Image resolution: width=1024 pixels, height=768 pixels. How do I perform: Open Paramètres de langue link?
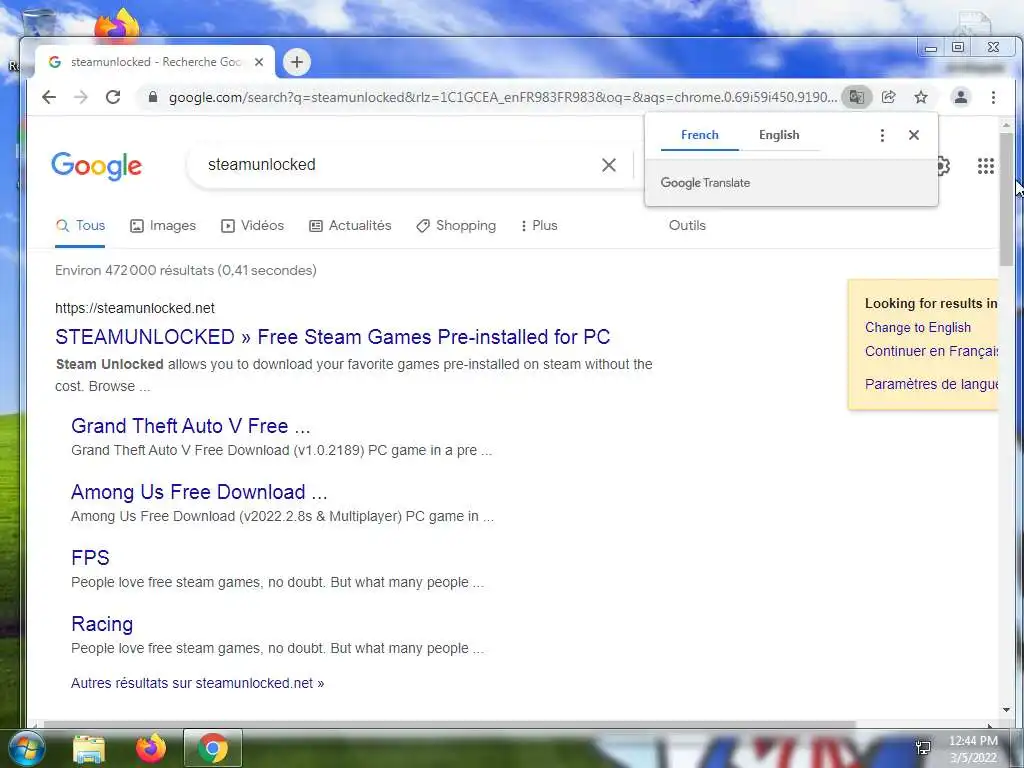(x=931, y=384)
